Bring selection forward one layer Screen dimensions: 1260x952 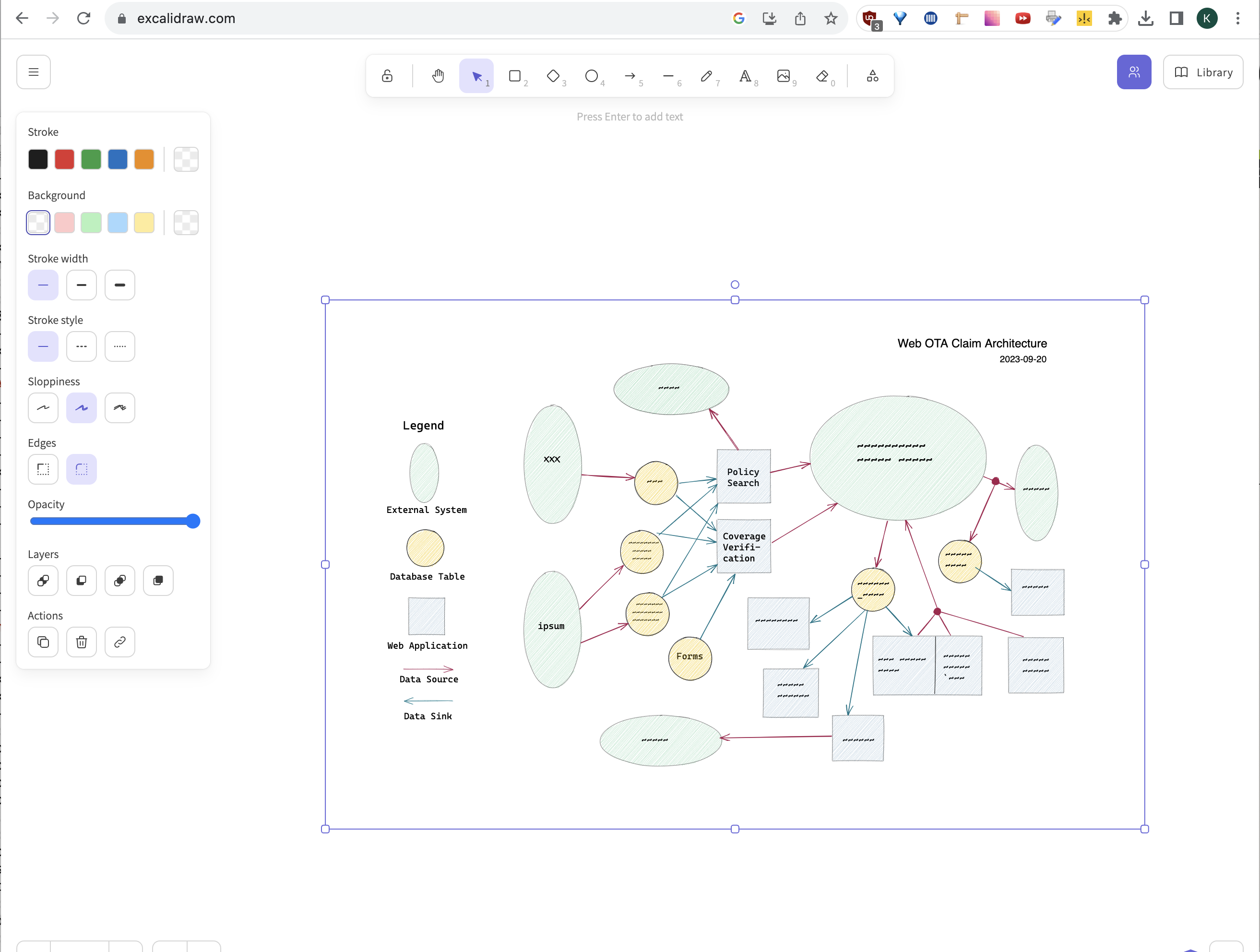pos(119,581)
